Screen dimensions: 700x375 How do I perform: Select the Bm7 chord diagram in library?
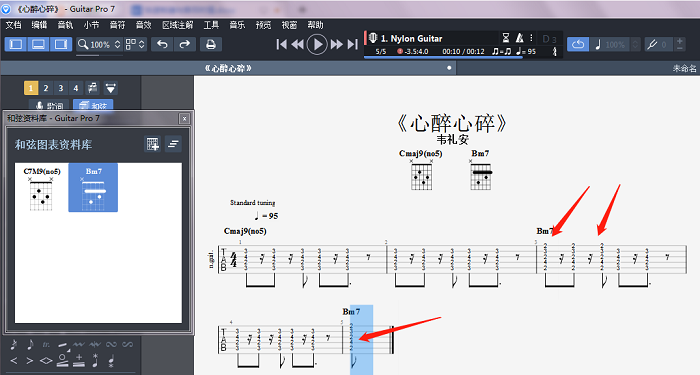click(93, 188)
